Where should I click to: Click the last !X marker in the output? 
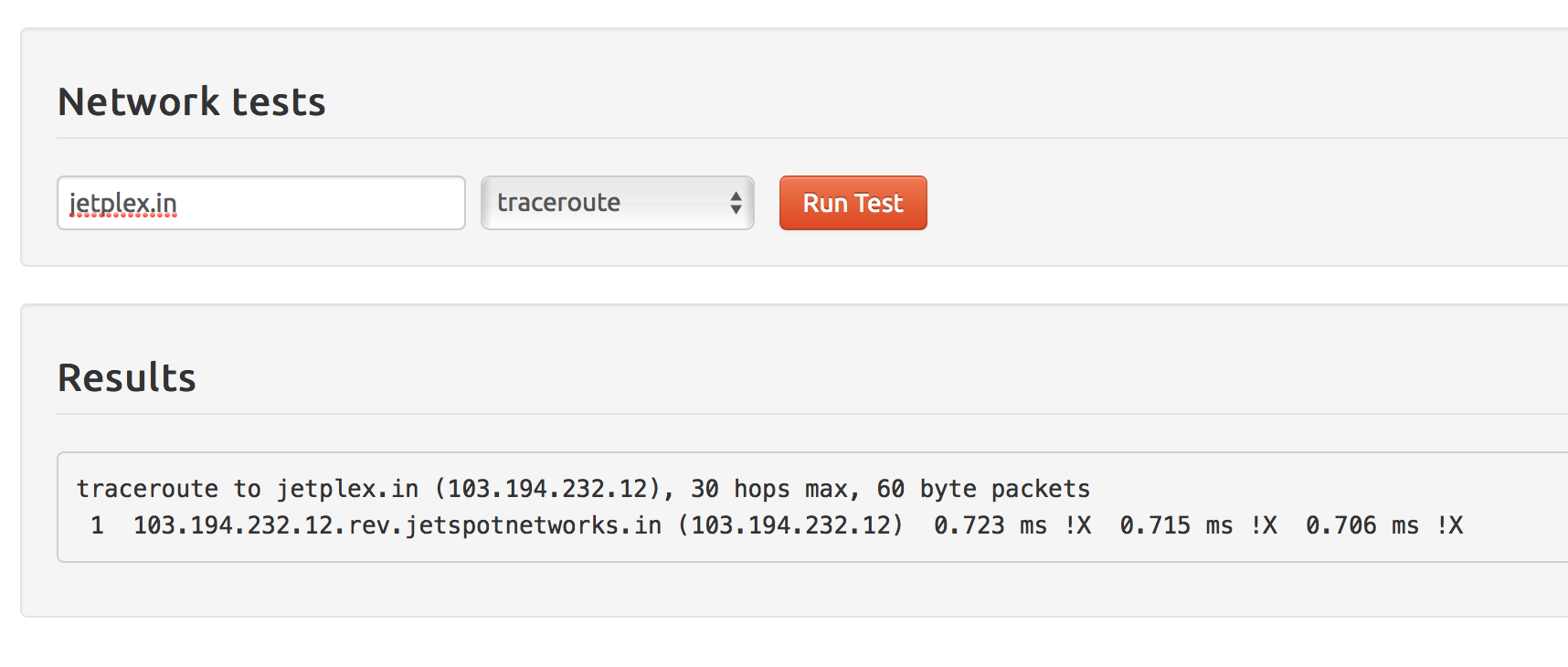pos(1450,525)
